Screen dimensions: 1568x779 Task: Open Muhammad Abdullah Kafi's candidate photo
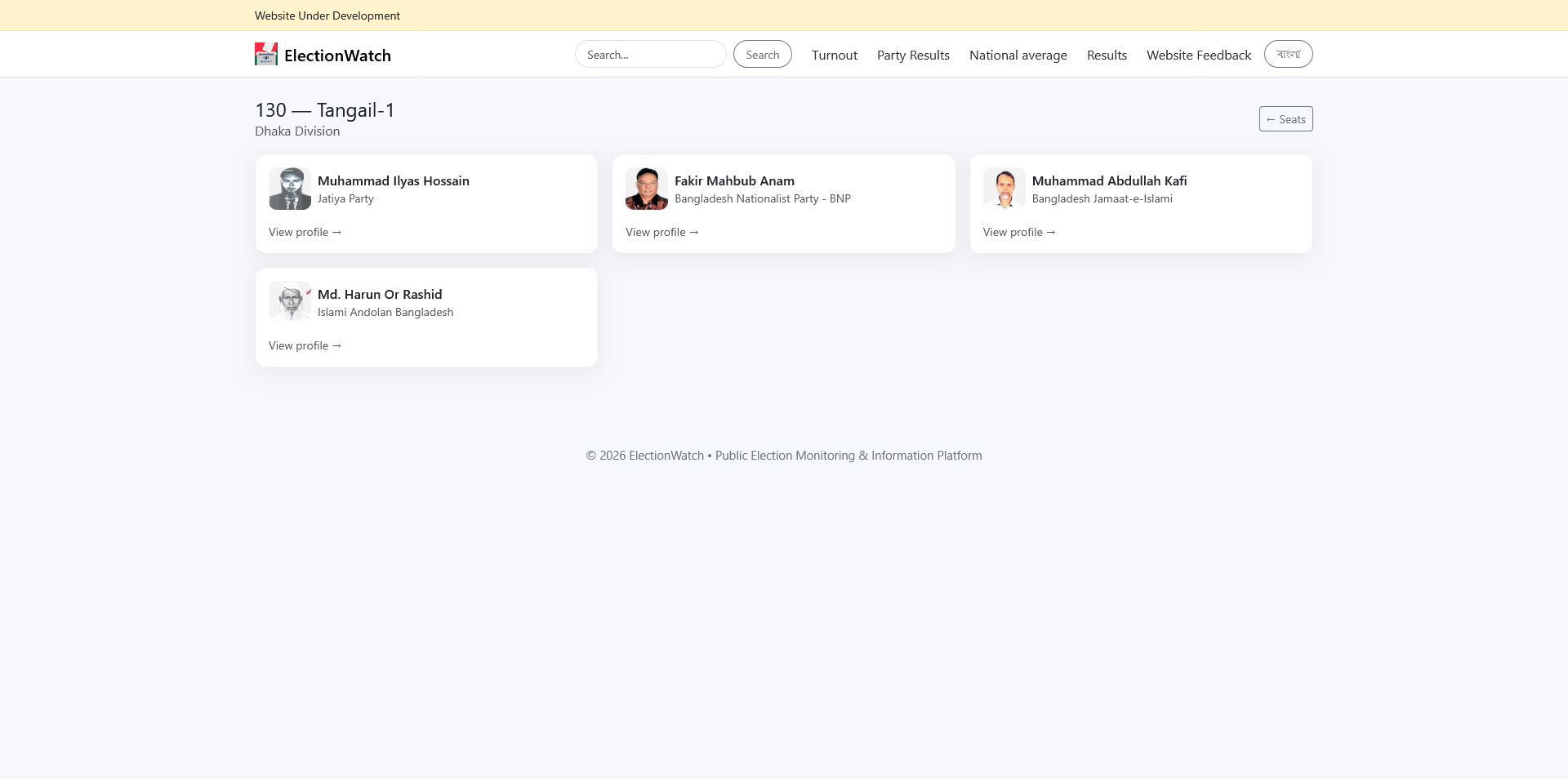coord(1004,189)
